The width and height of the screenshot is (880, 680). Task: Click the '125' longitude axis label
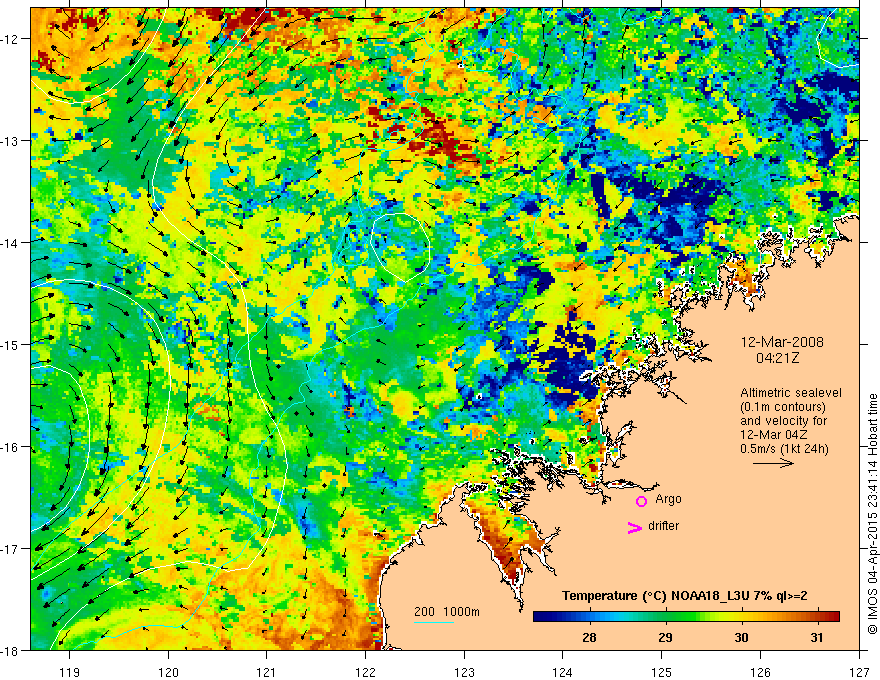coord(662,672)
